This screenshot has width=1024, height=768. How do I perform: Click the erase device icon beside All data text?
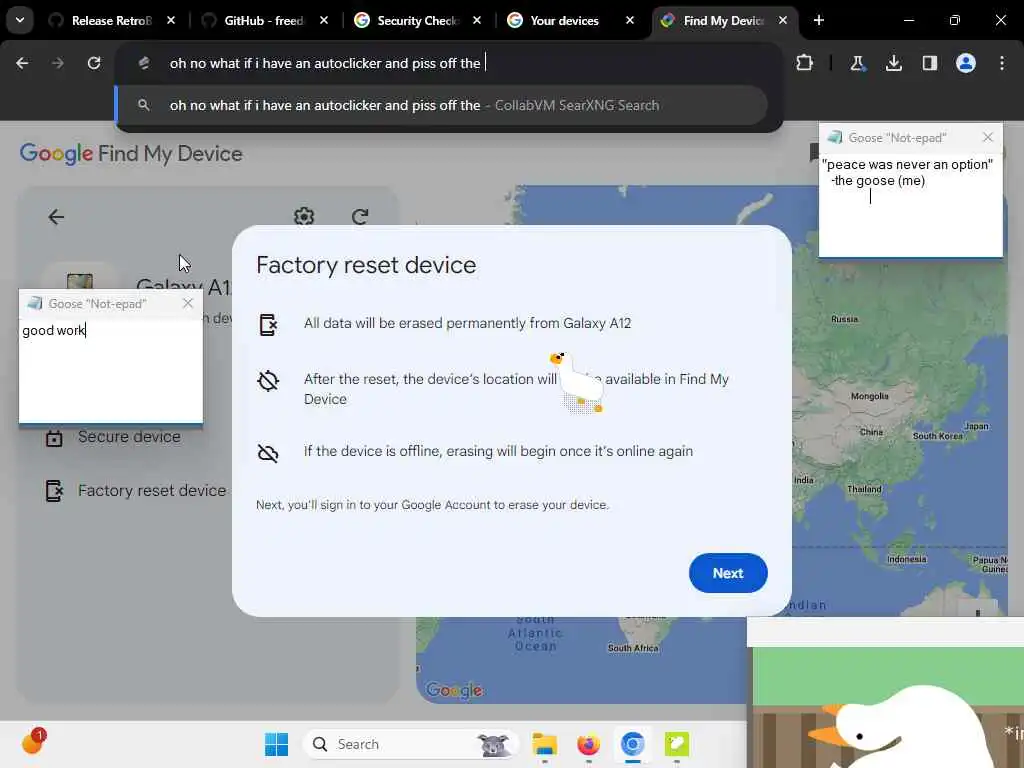(x=268, y=324)
